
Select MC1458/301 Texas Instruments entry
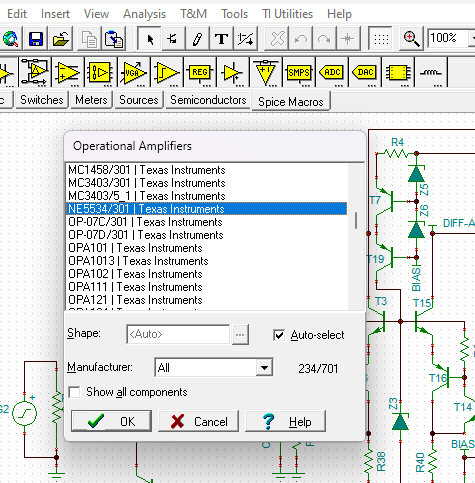(207, 170)
